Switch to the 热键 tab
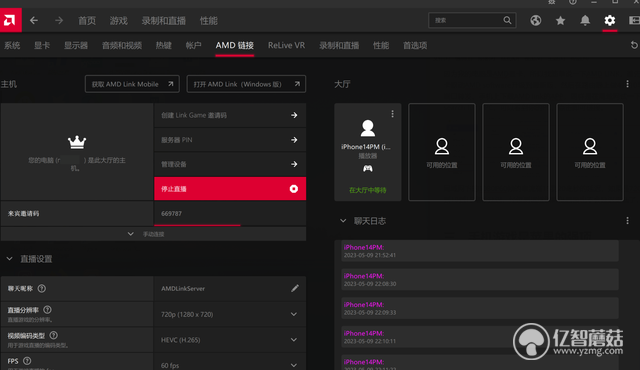 click(x=164, y=45)
